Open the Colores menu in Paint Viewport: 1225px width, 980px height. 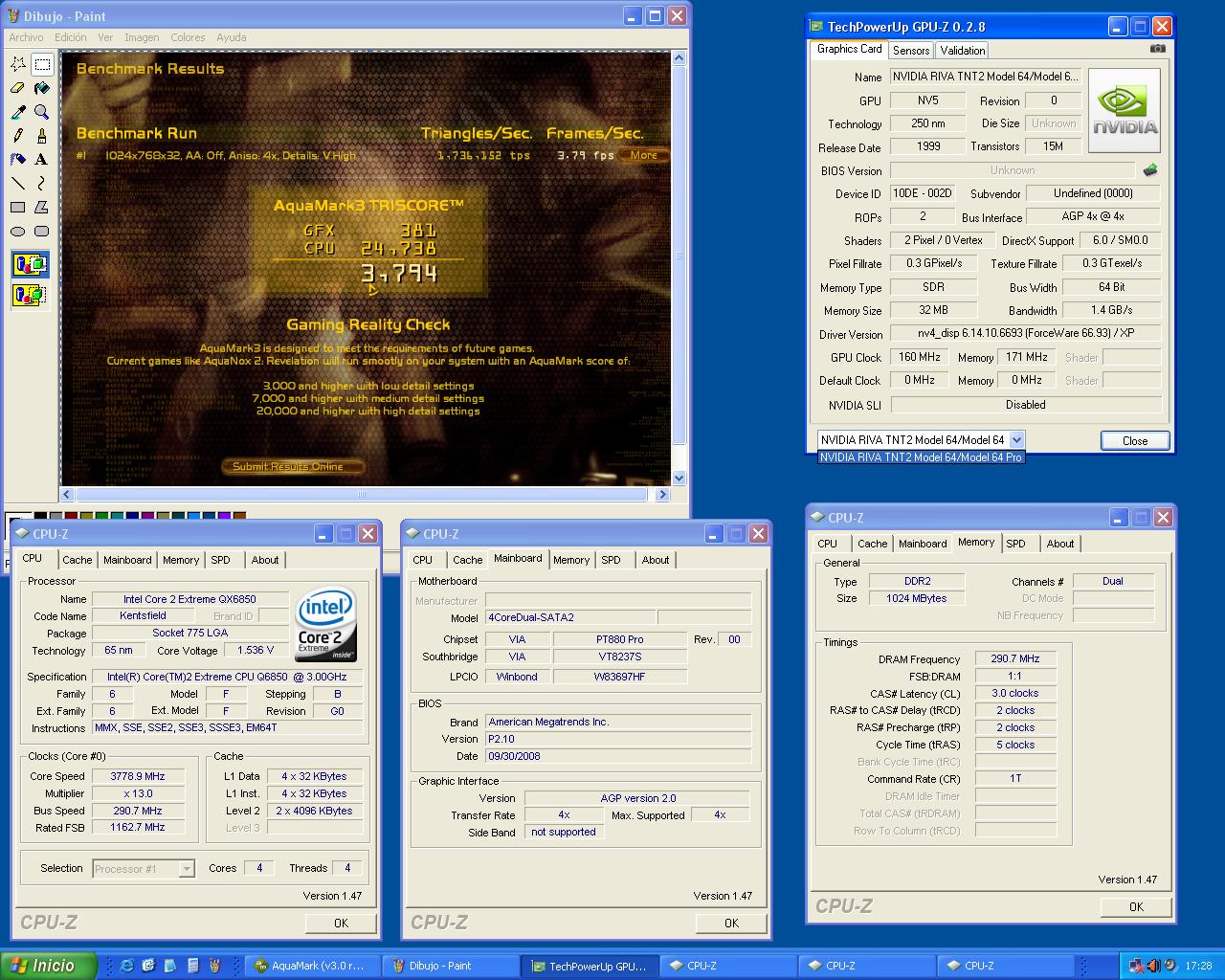[x=188, y=37]
